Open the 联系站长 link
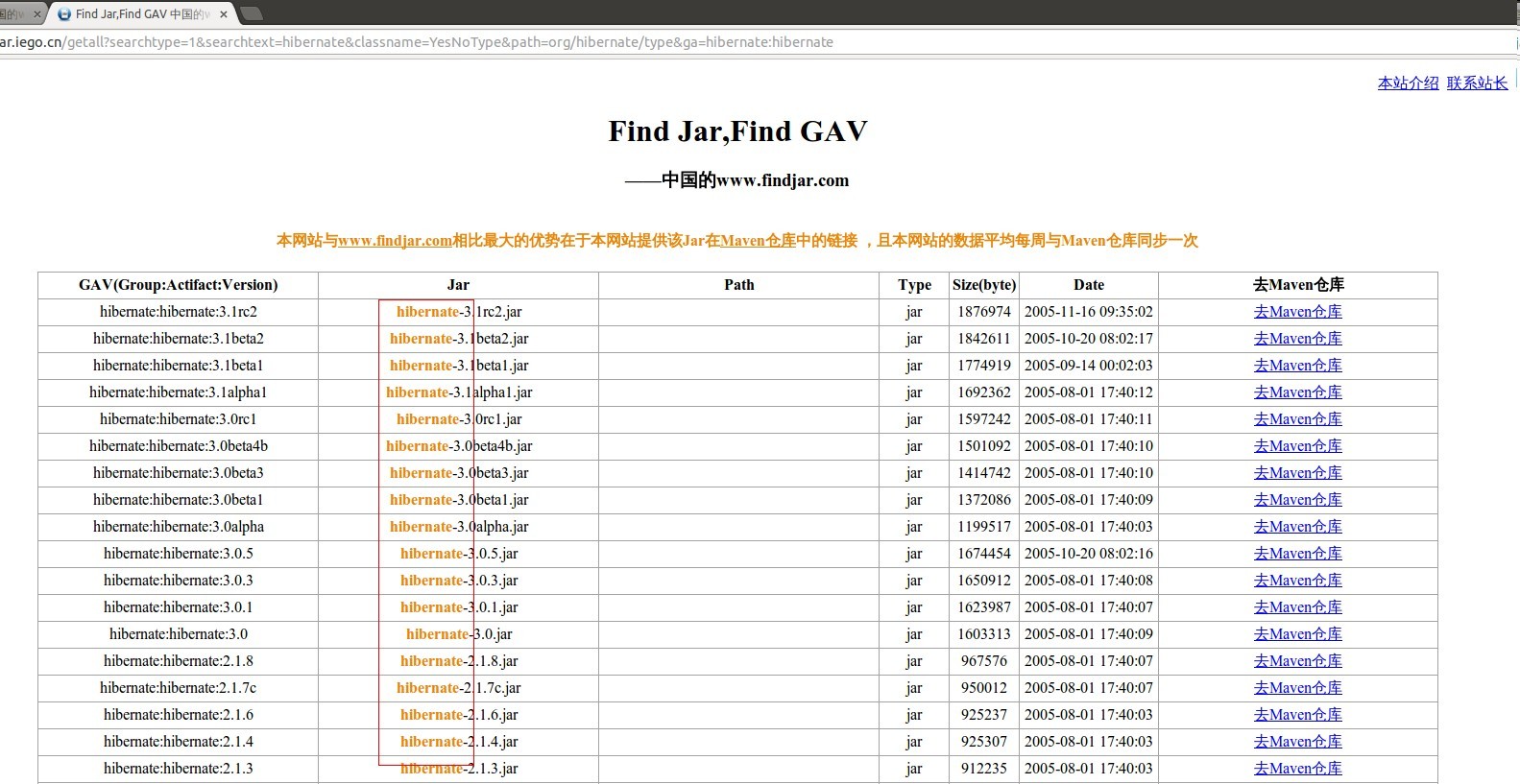Image resolution: width=1520 pixels, height=784 pixels. (x=1477, y=83)
